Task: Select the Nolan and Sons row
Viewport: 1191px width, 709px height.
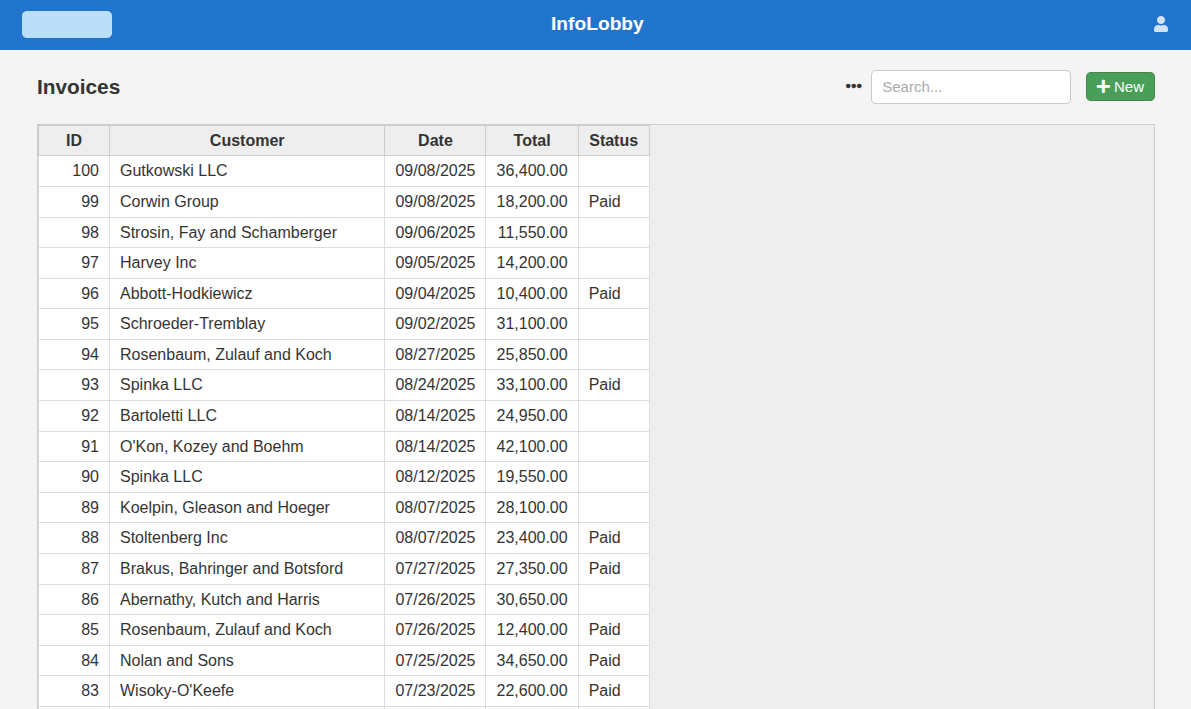Action: point(176,661)
